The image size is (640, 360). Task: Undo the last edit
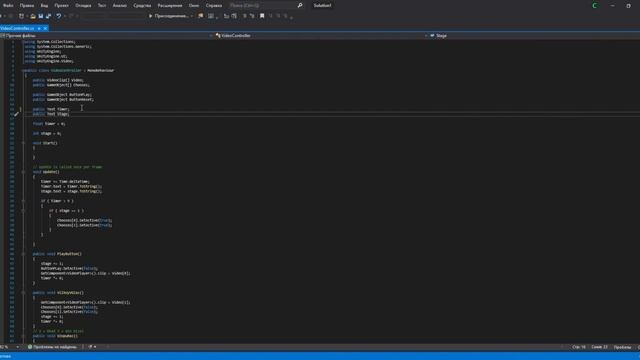click(59, 16)
